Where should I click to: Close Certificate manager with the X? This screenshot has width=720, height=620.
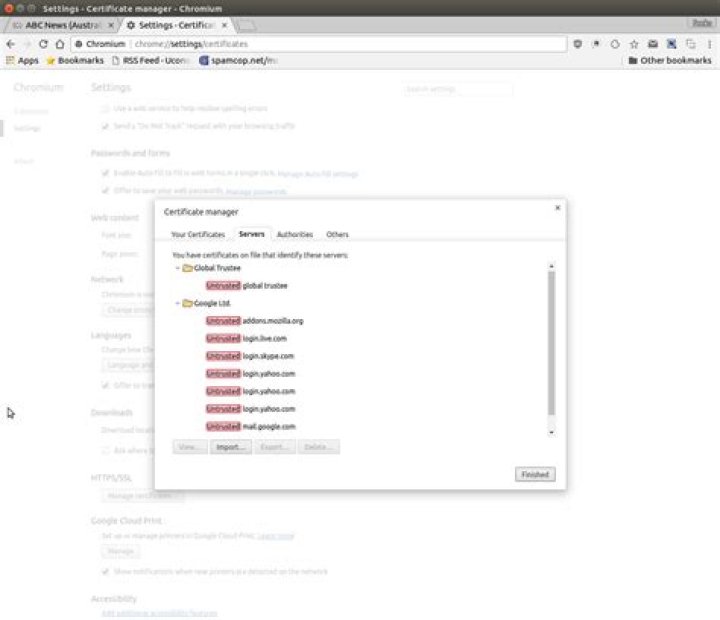click(x=557, y=208)
